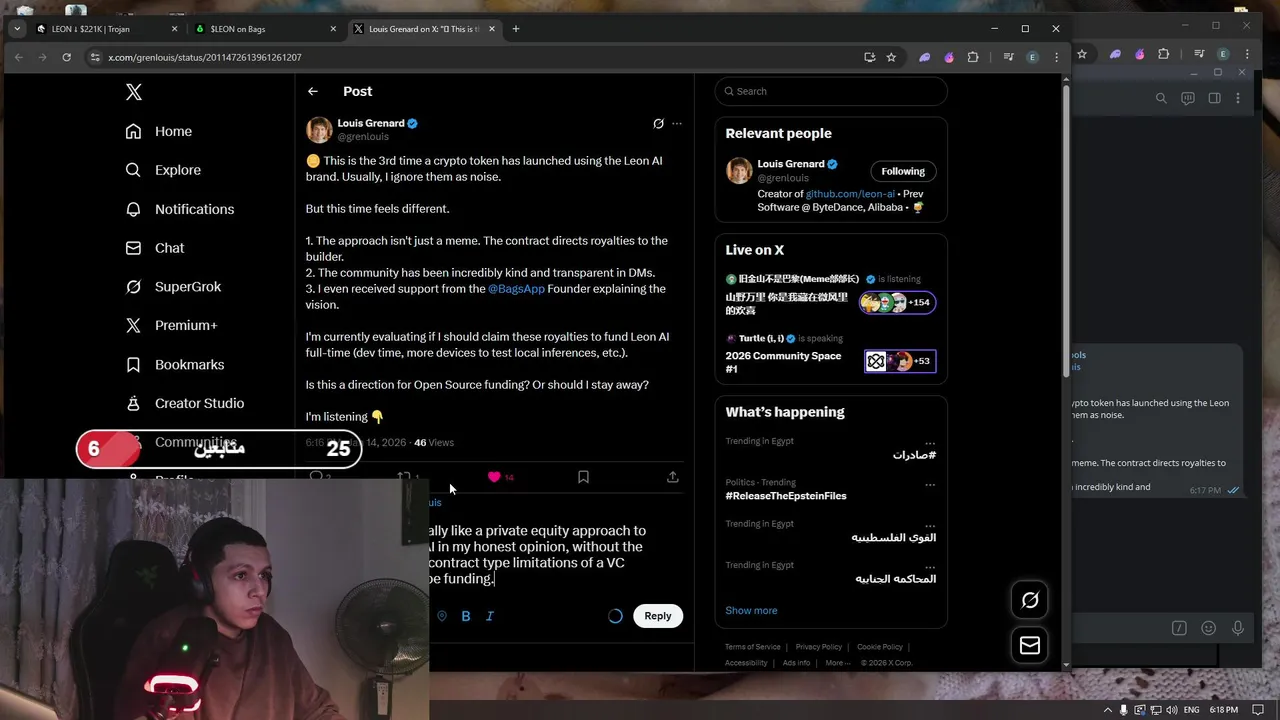Open the 2026 Community Space #1

click(x=783, y=362)
